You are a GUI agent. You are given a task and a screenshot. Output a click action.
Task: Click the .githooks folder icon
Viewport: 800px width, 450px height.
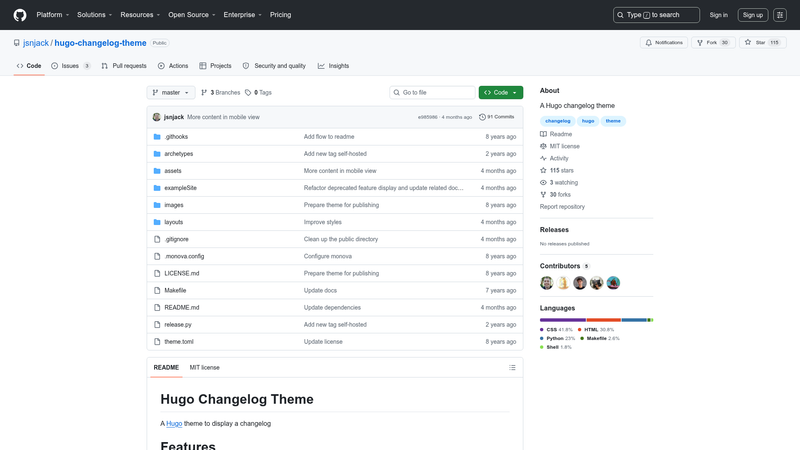[157, 137]
